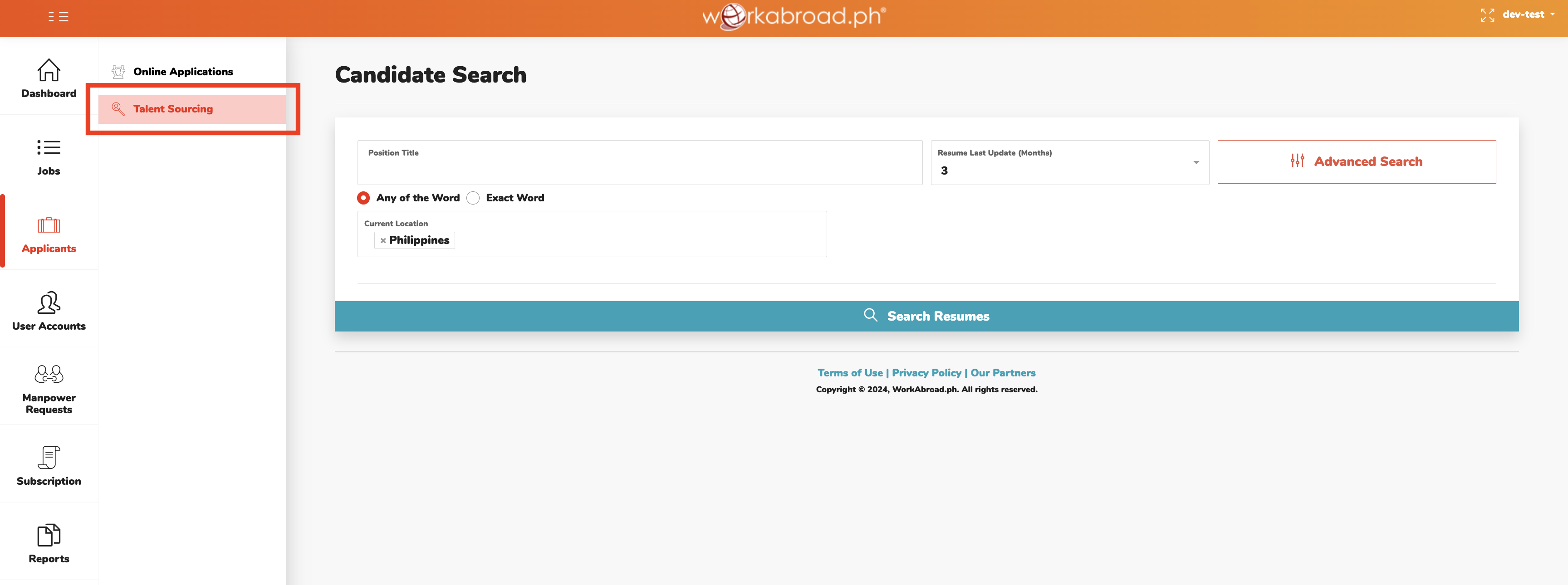Click the hamburger menu icon
This screenshot has height=585, width=1568.
point(59,17)
